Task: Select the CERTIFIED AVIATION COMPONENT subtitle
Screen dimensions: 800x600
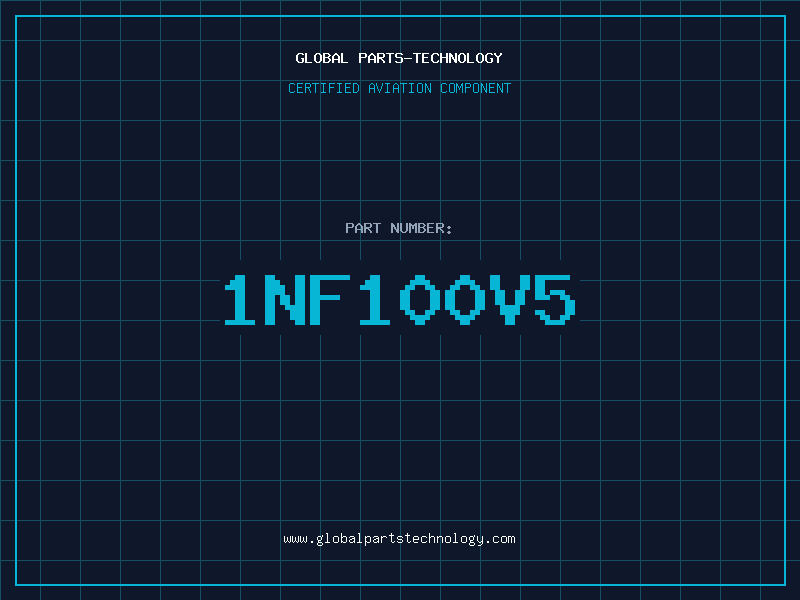Action: tap(399, 88)
